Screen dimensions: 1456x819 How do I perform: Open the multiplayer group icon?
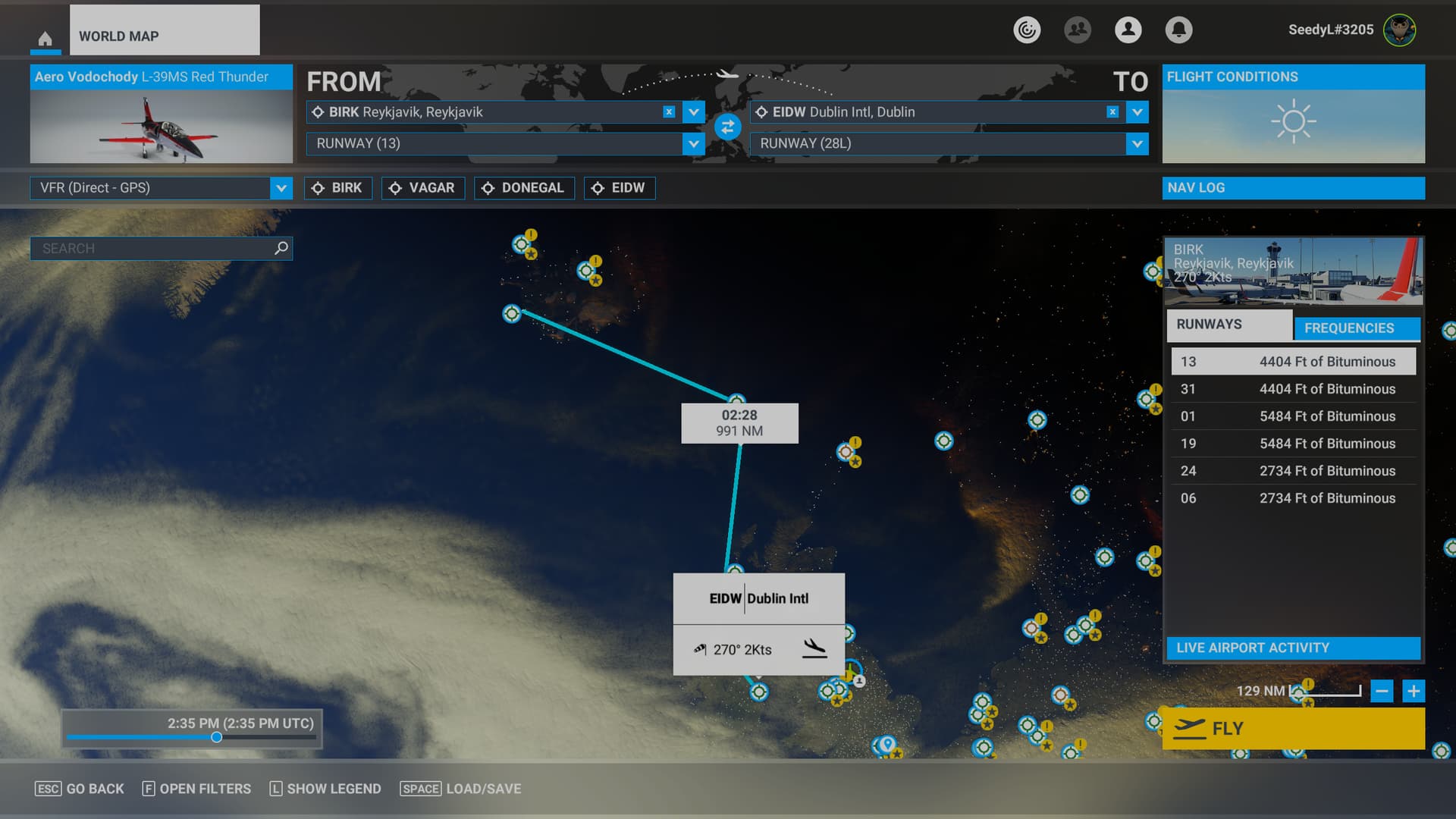[1078, 30]
